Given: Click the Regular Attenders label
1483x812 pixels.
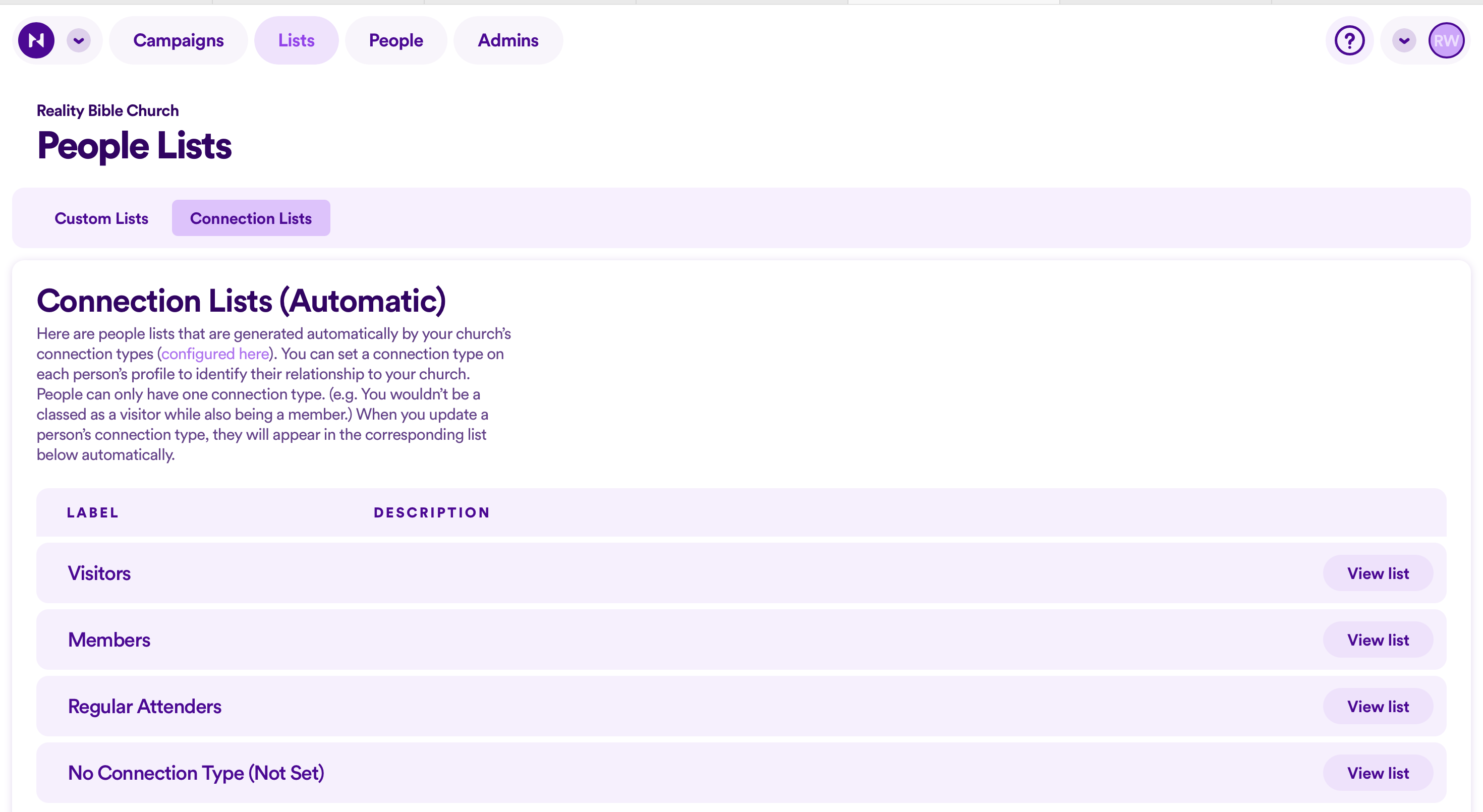Looking at the screenshot, I should click(x=144, y=707).
